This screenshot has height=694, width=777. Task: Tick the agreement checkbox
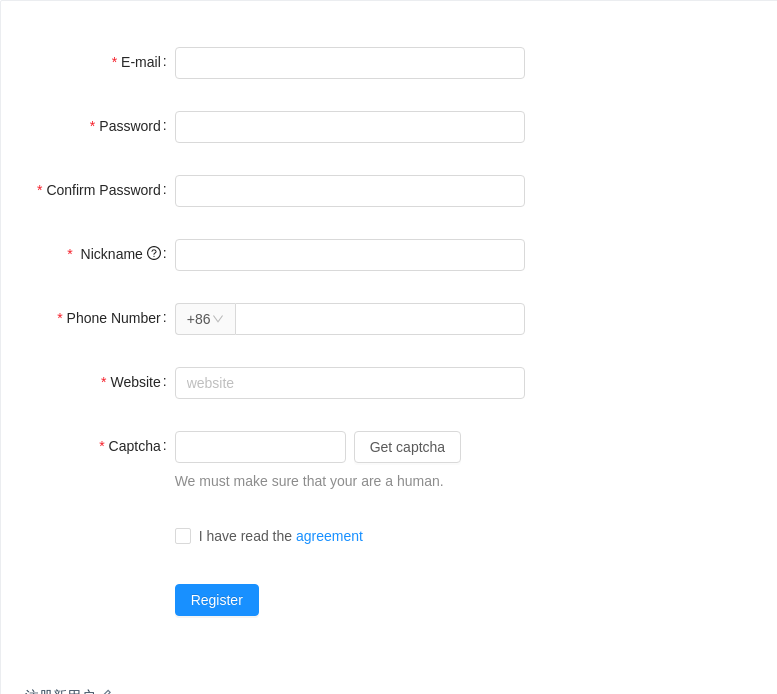(x=183, y=536)
